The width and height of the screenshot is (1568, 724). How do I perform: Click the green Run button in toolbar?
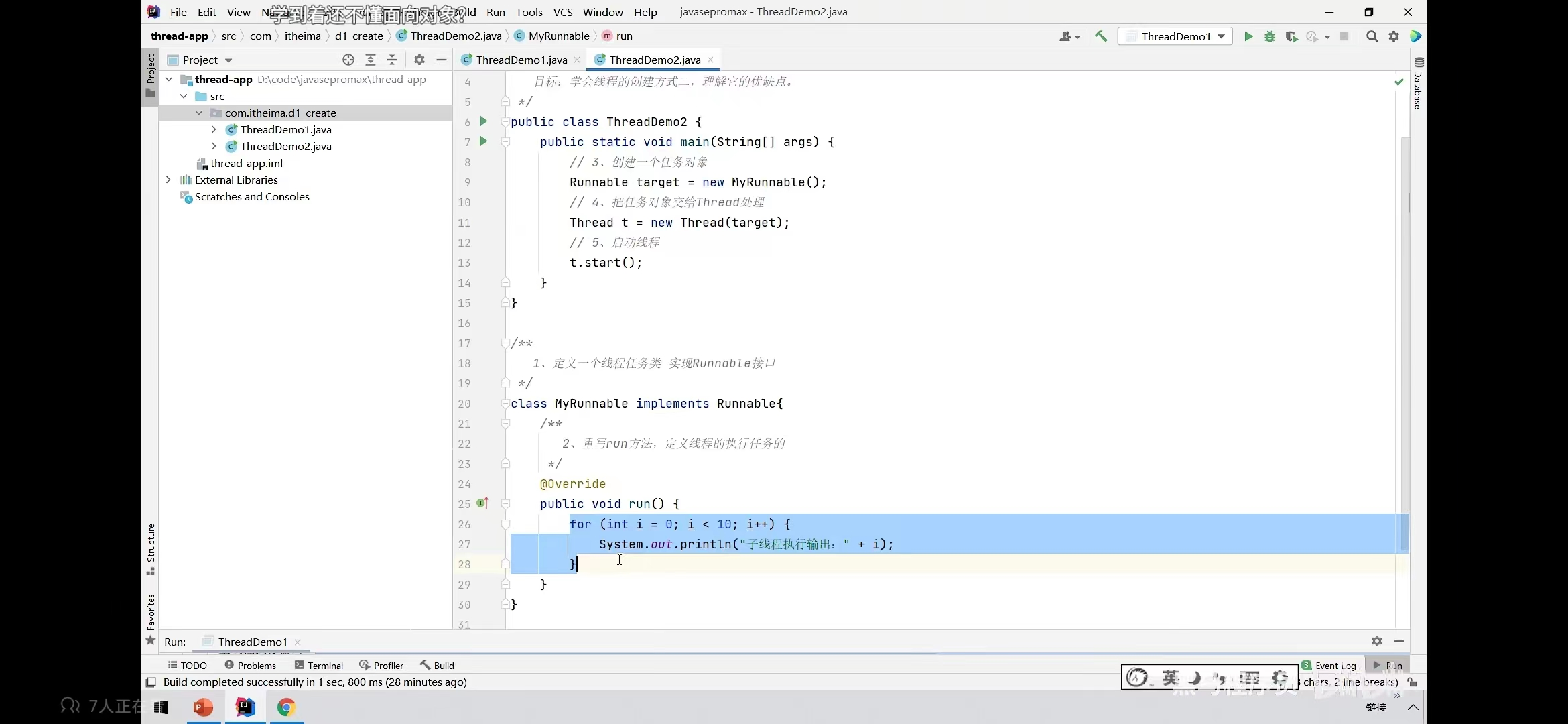pos(1248,36)
